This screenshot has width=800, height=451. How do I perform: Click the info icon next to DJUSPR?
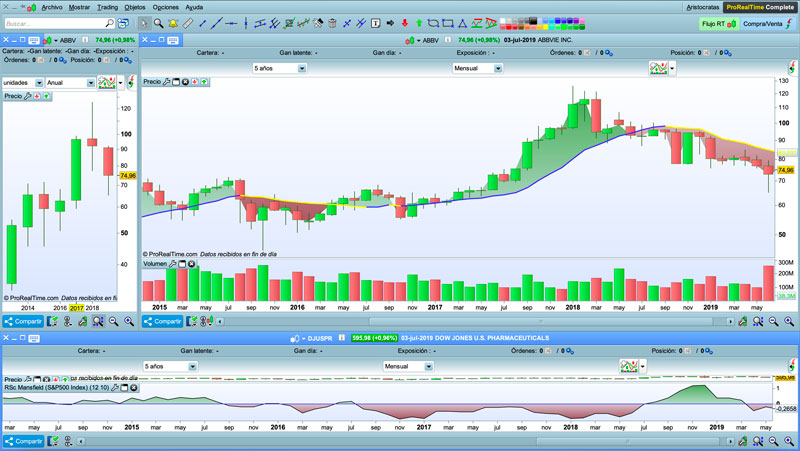pyautogui.click(x=342, y=338)
